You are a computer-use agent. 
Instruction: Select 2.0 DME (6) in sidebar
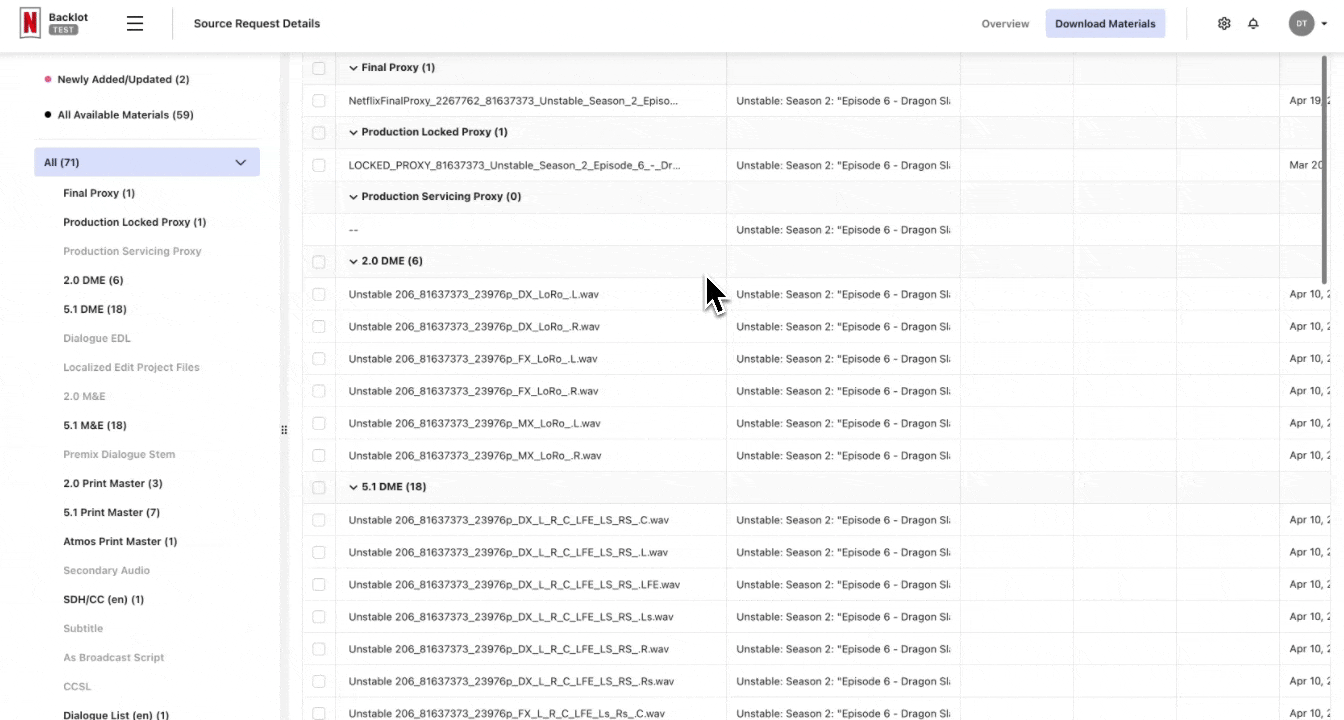point(93,280)
